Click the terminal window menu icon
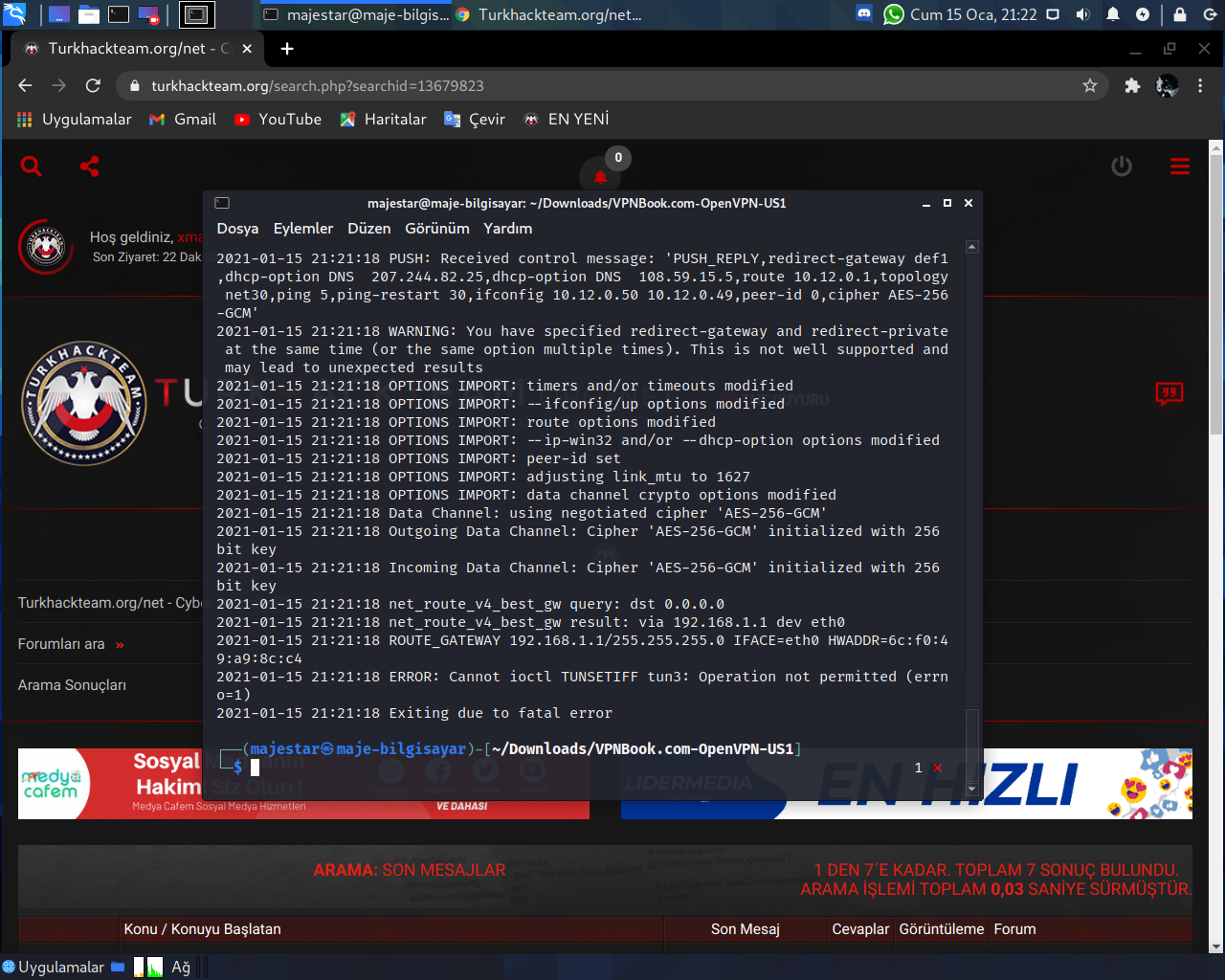 (x=222, y=203)
